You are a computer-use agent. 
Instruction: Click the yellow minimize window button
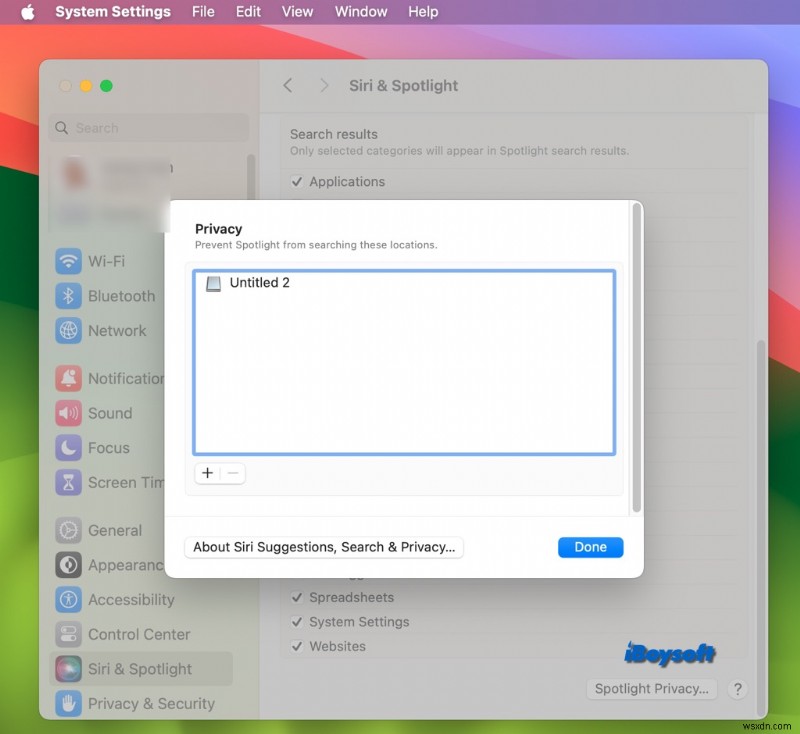click(x=86, y=86)
